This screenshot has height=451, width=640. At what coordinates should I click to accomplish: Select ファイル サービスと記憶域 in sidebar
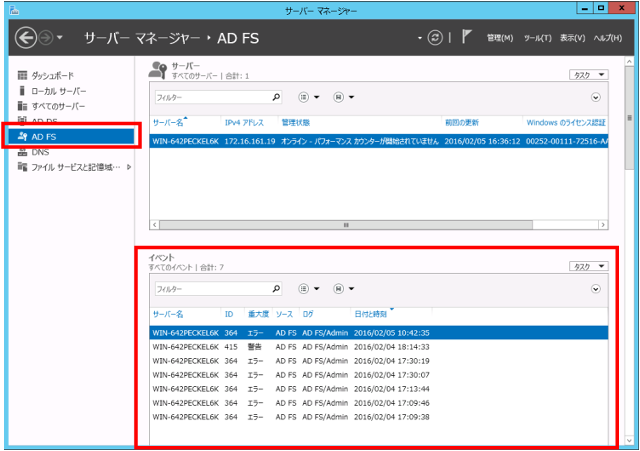(x=76, y=167)
